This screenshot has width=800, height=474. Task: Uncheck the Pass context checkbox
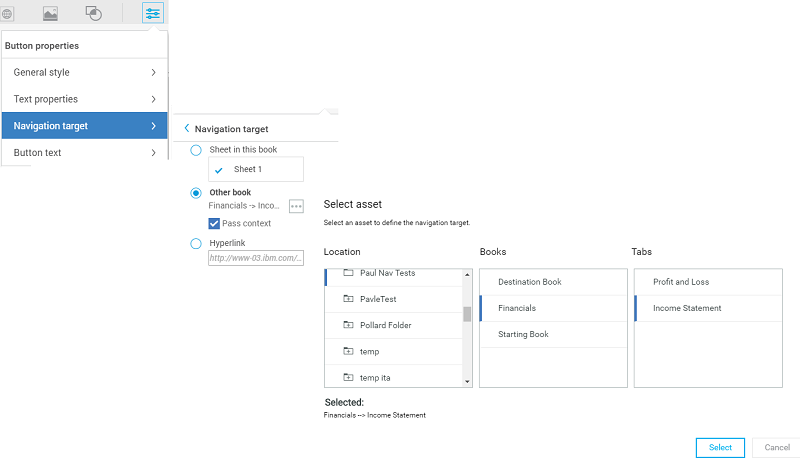pyautogui.click(x=214, y=223)
